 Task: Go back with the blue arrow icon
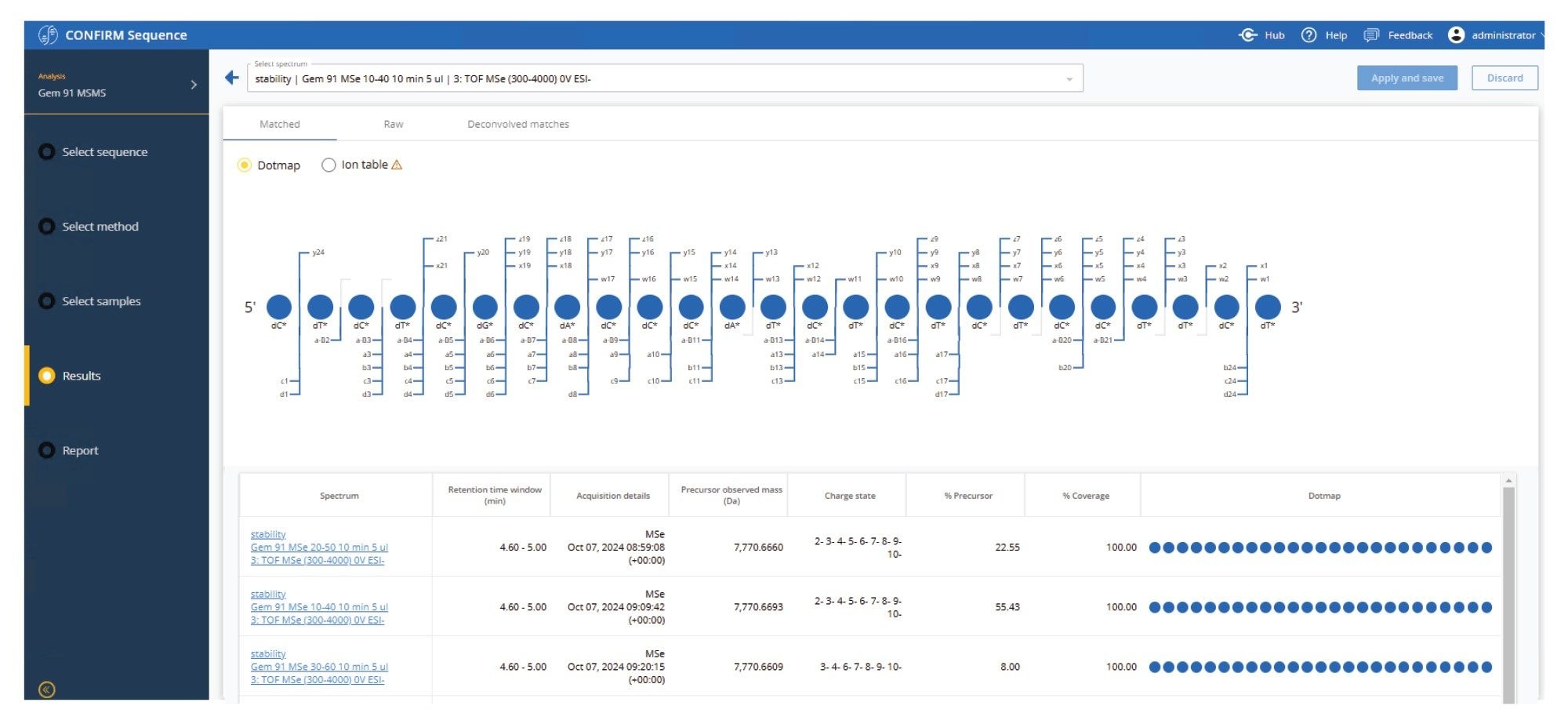pyautogui.click(x=231, y=78)
